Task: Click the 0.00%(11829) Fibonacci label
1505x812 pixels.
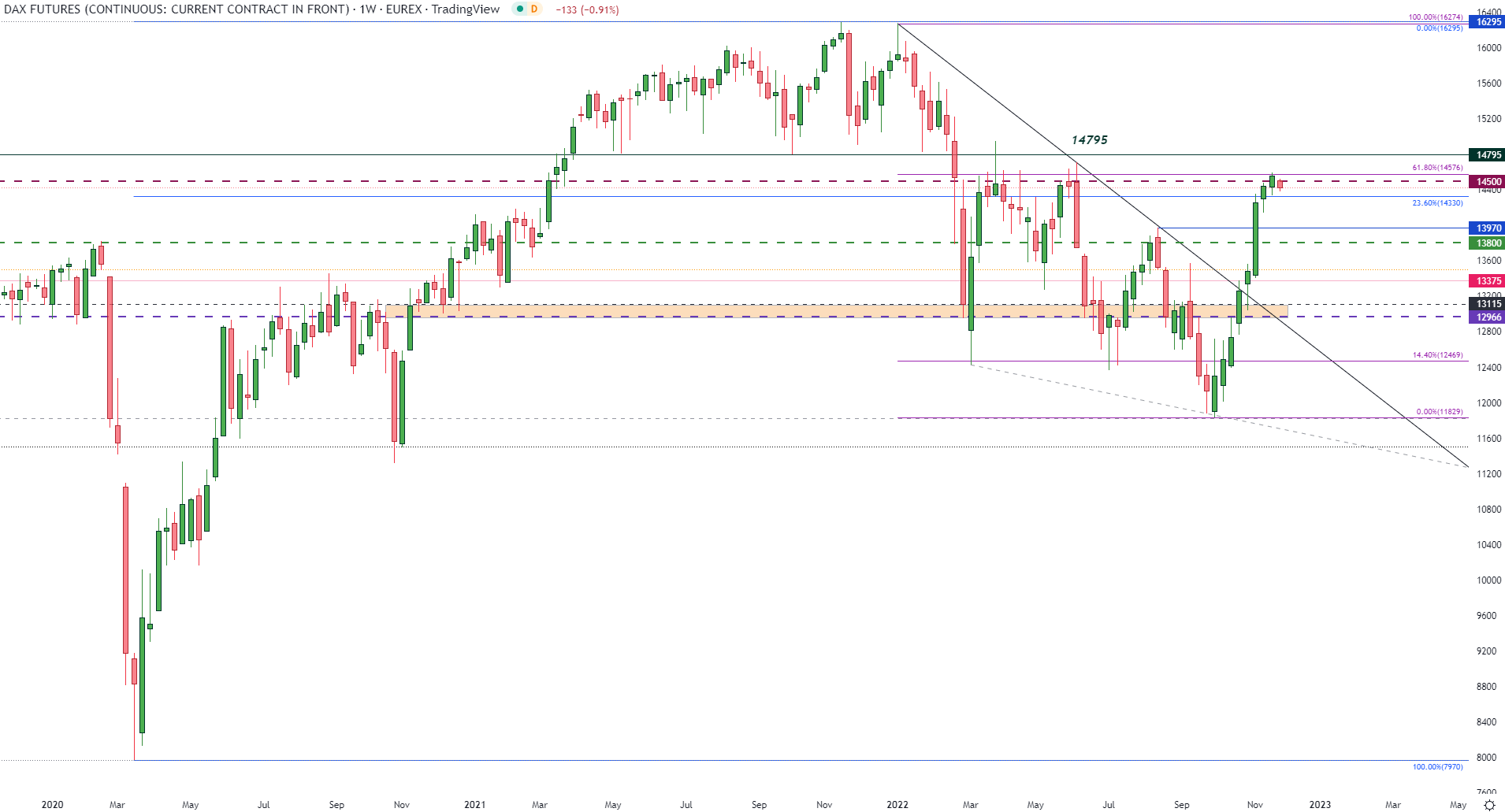Action: pos(1440,412)
